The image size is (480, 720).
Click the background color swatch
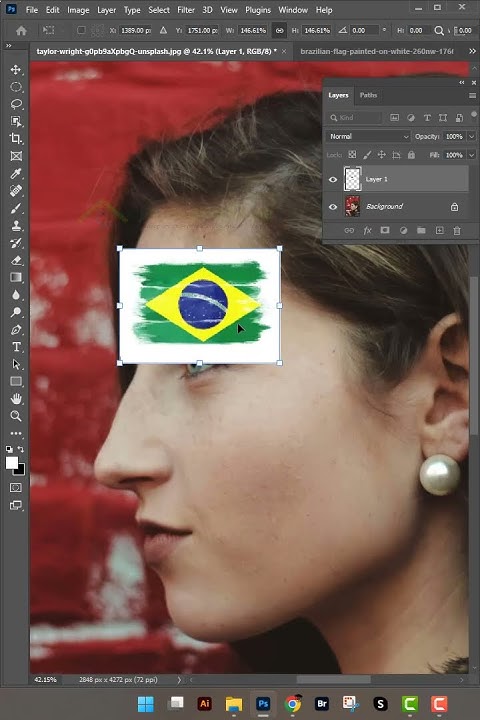click(x=21, y=471)
